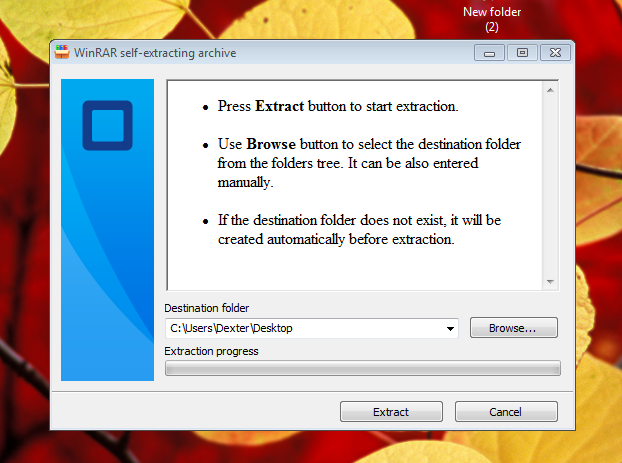Select the New folder (2) desktop item
The width and height of the screenshot is (622, 463).
point(492,19)
